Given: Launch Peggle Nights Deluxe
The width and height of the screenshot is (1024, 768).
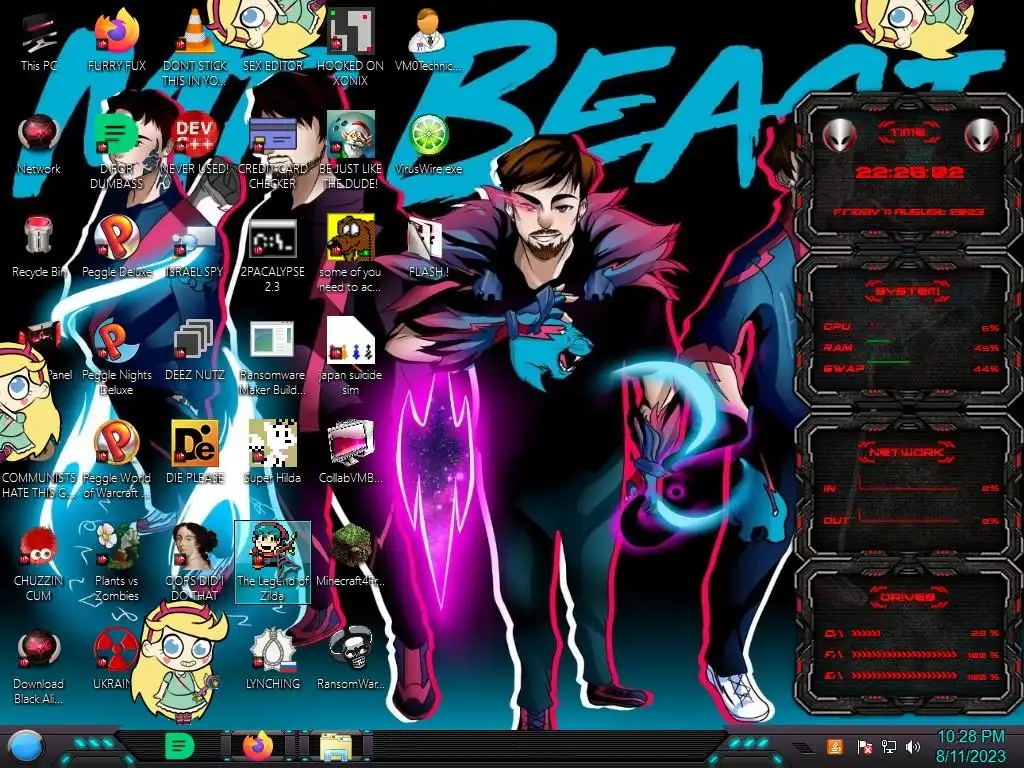Looking at the screenshot, I should pyautogui.click(x=116, y=357).
